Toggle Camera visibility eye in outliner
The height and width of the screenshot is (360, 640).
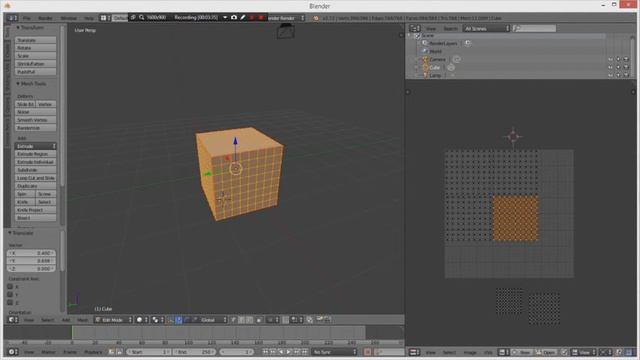611,60
